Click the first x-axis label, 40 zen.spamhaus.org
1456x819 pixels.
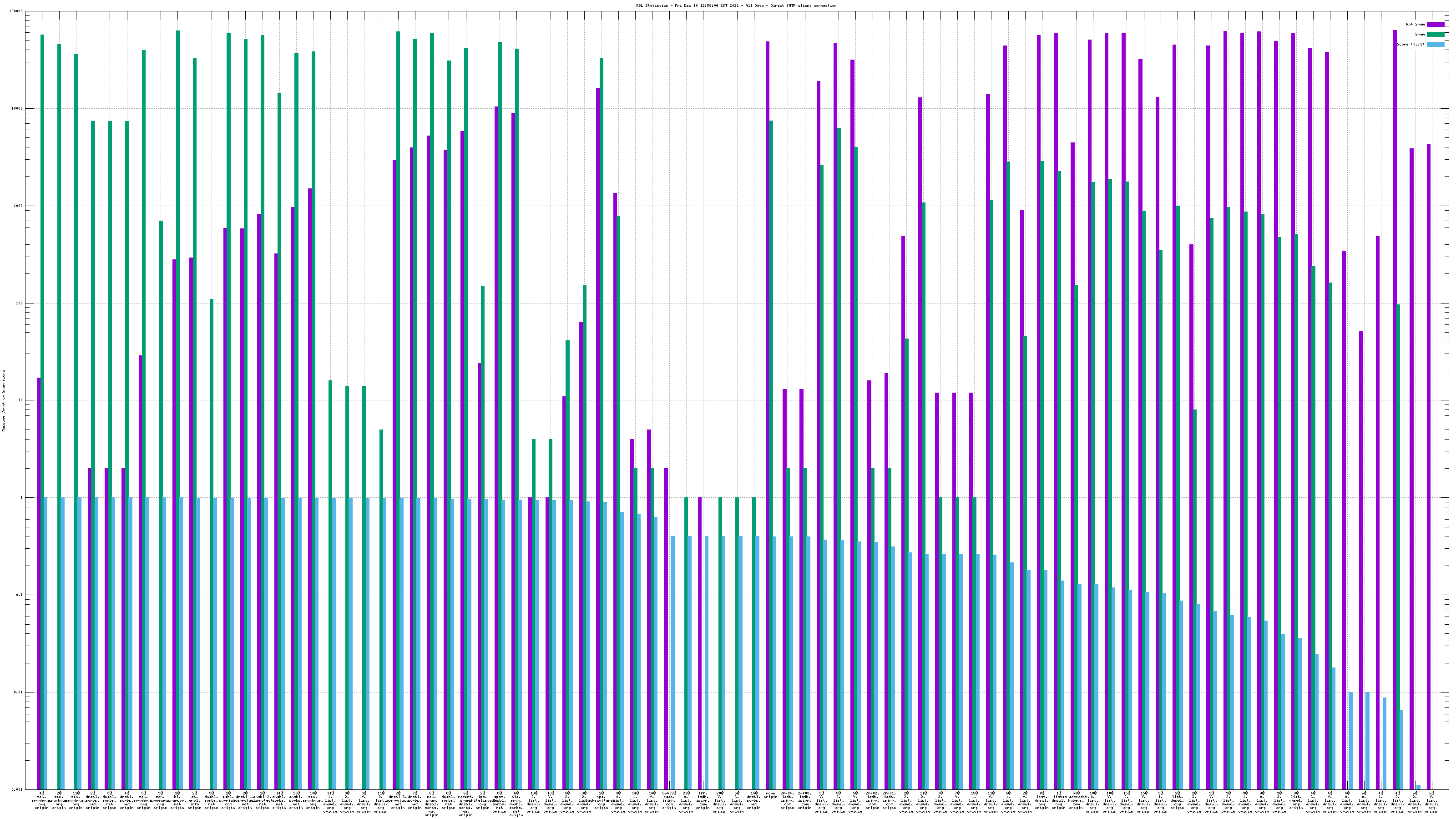click(42, 800)
